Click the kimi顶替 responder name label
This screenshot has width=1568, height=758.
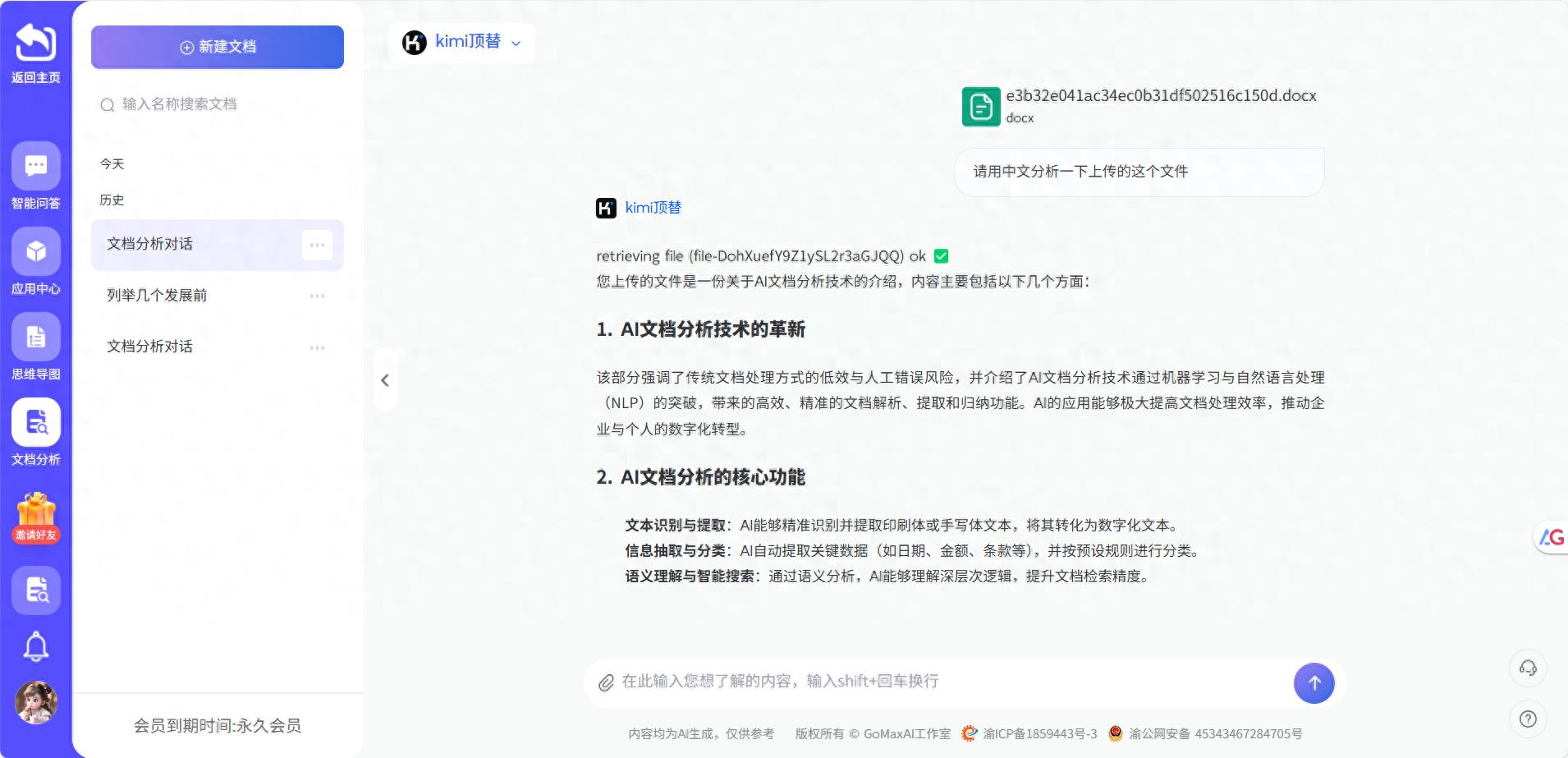point(653,208)
